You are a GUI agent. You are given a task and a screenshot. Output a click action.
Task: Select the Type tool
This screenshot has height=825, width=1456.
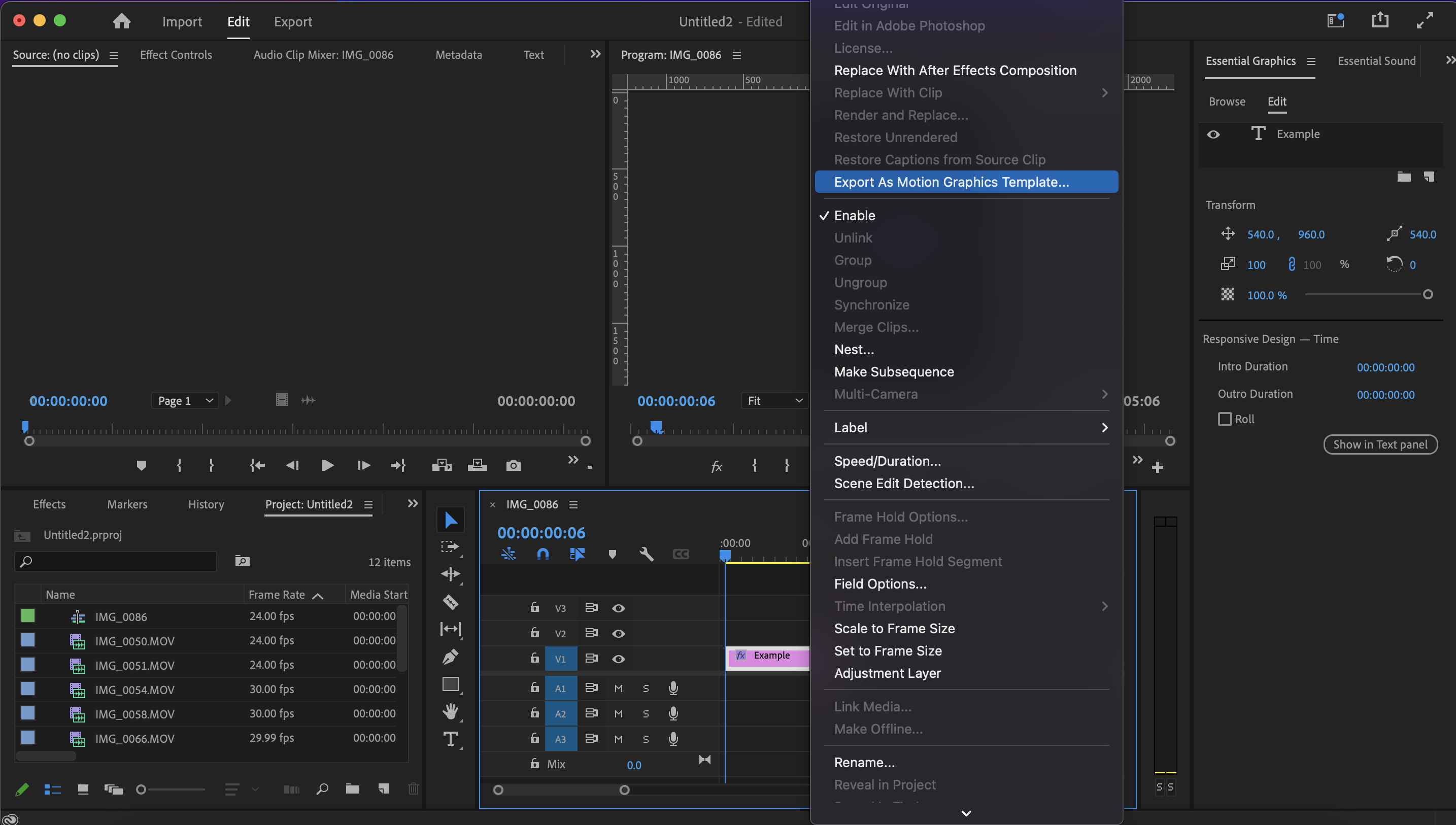[451, 739]
